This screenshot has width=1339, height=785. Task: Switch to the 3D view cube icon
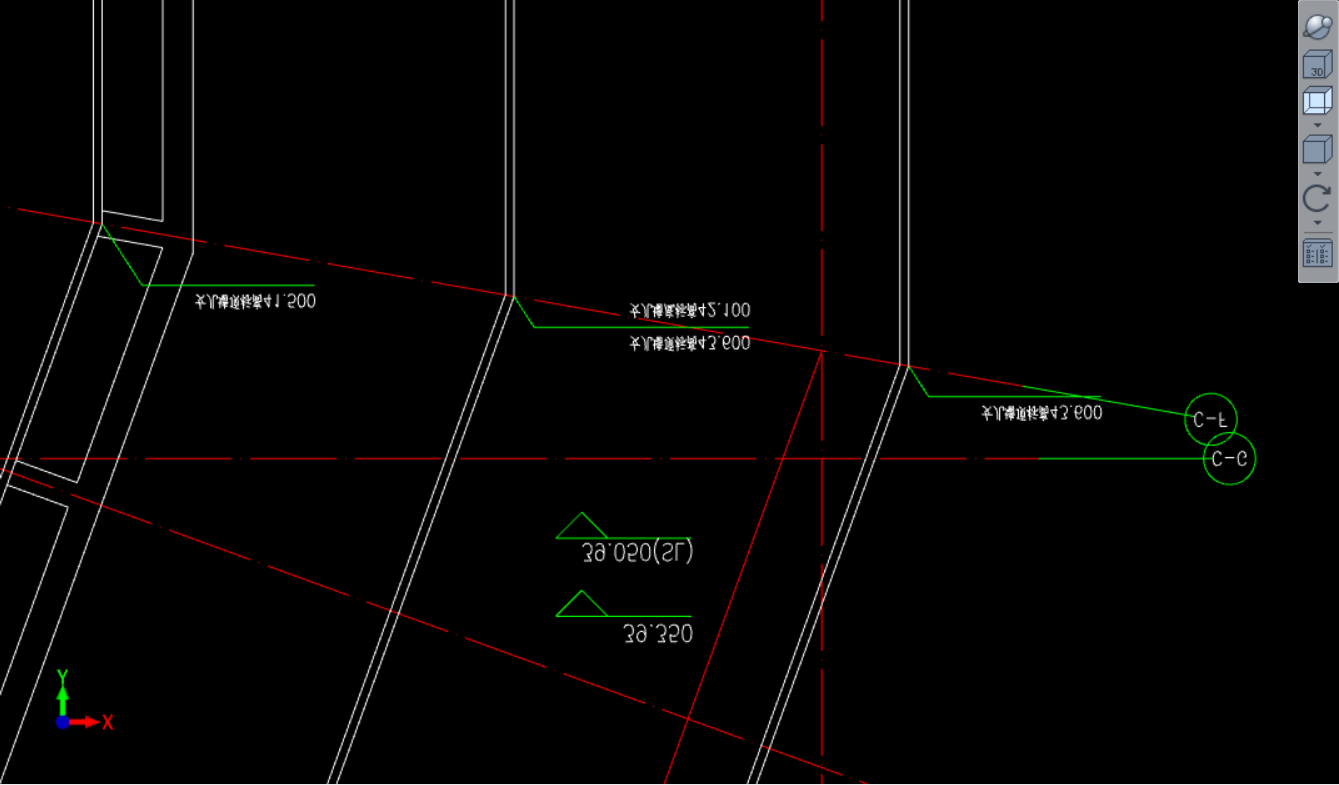click(x=1317, y=66)
